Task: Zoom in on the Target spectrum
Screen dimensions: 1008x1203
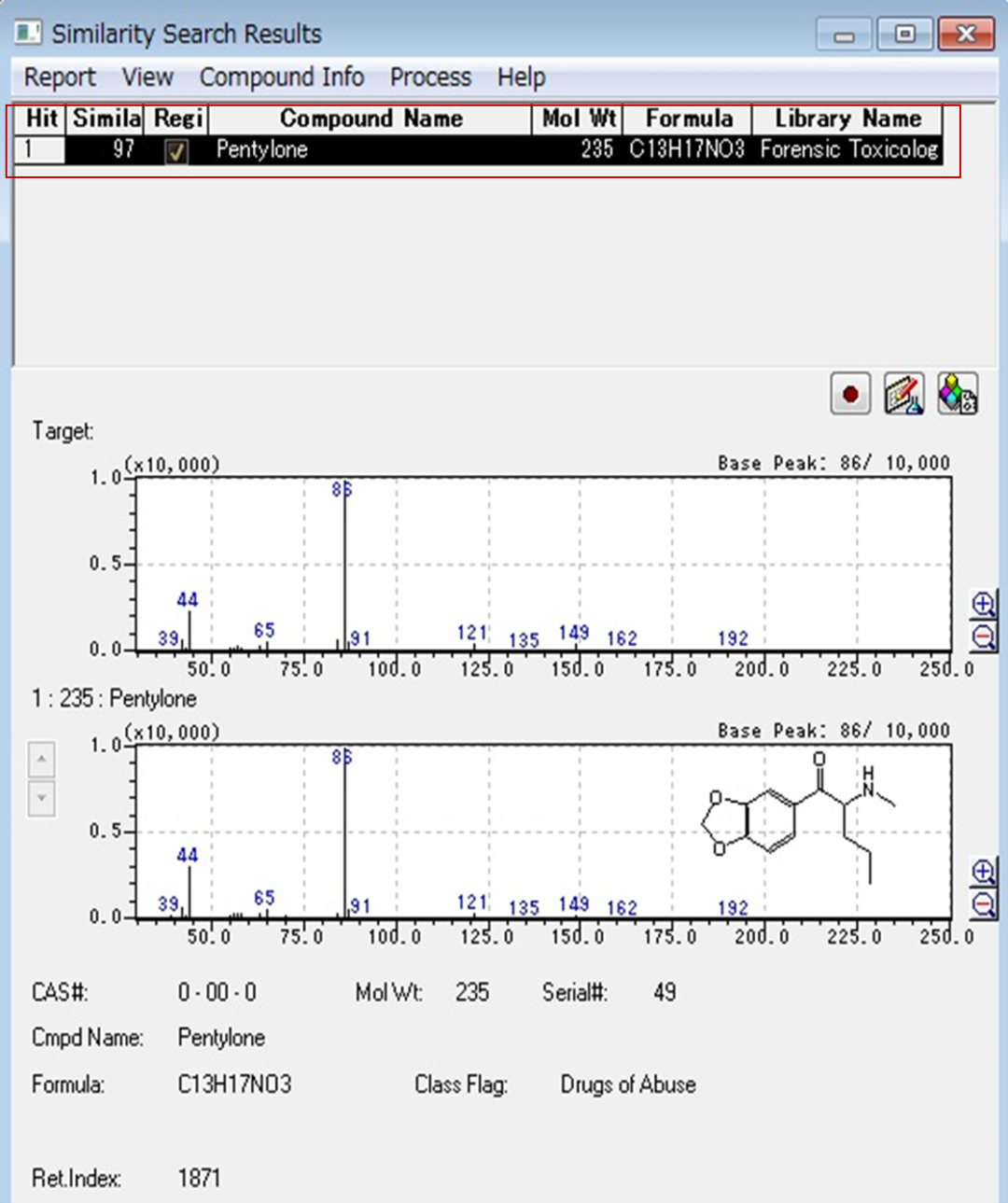Action: pyautogui.click(x=983, y=604)
